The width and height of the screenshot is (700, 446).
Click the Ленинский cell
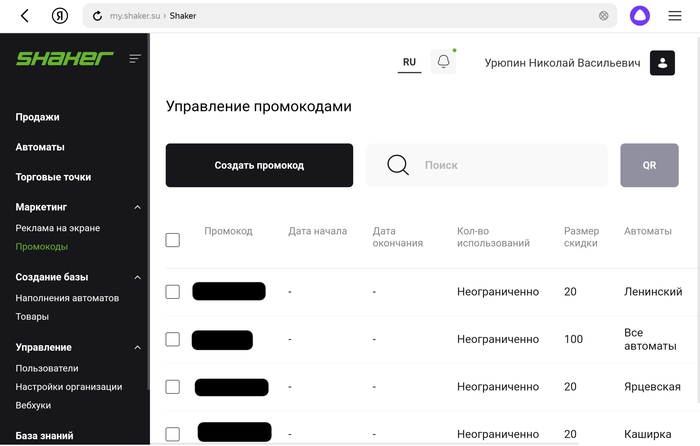tap(653, 292)
